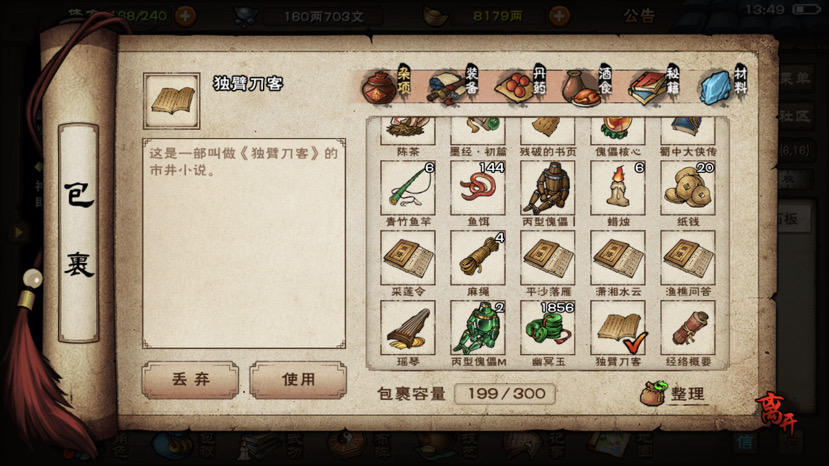Switch to the 杂项 misc tab
Screen dimensions: 829x466
(386, 86)
